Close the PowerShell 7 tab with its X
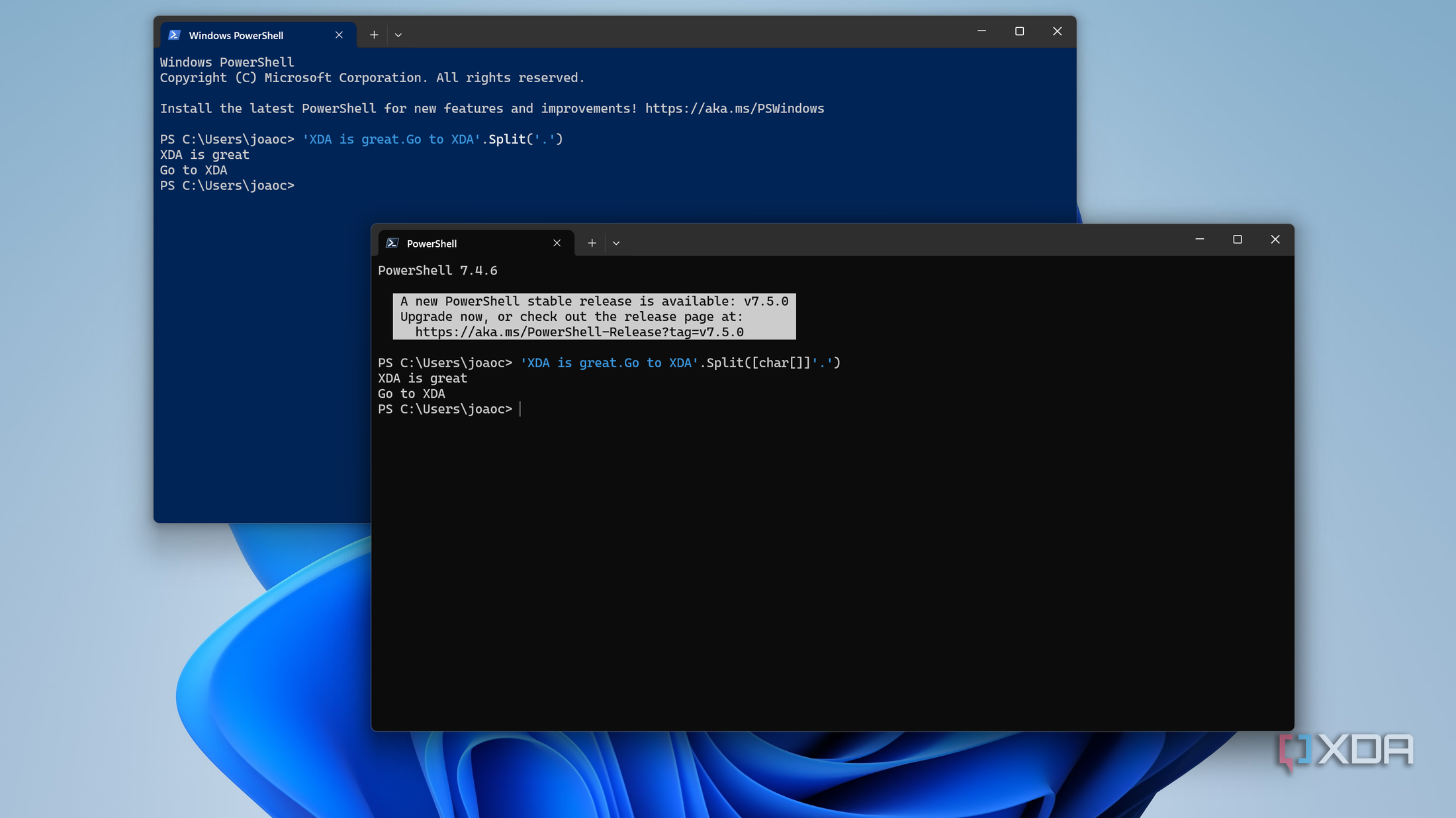 pyautogui.click(x=557, y=243)
